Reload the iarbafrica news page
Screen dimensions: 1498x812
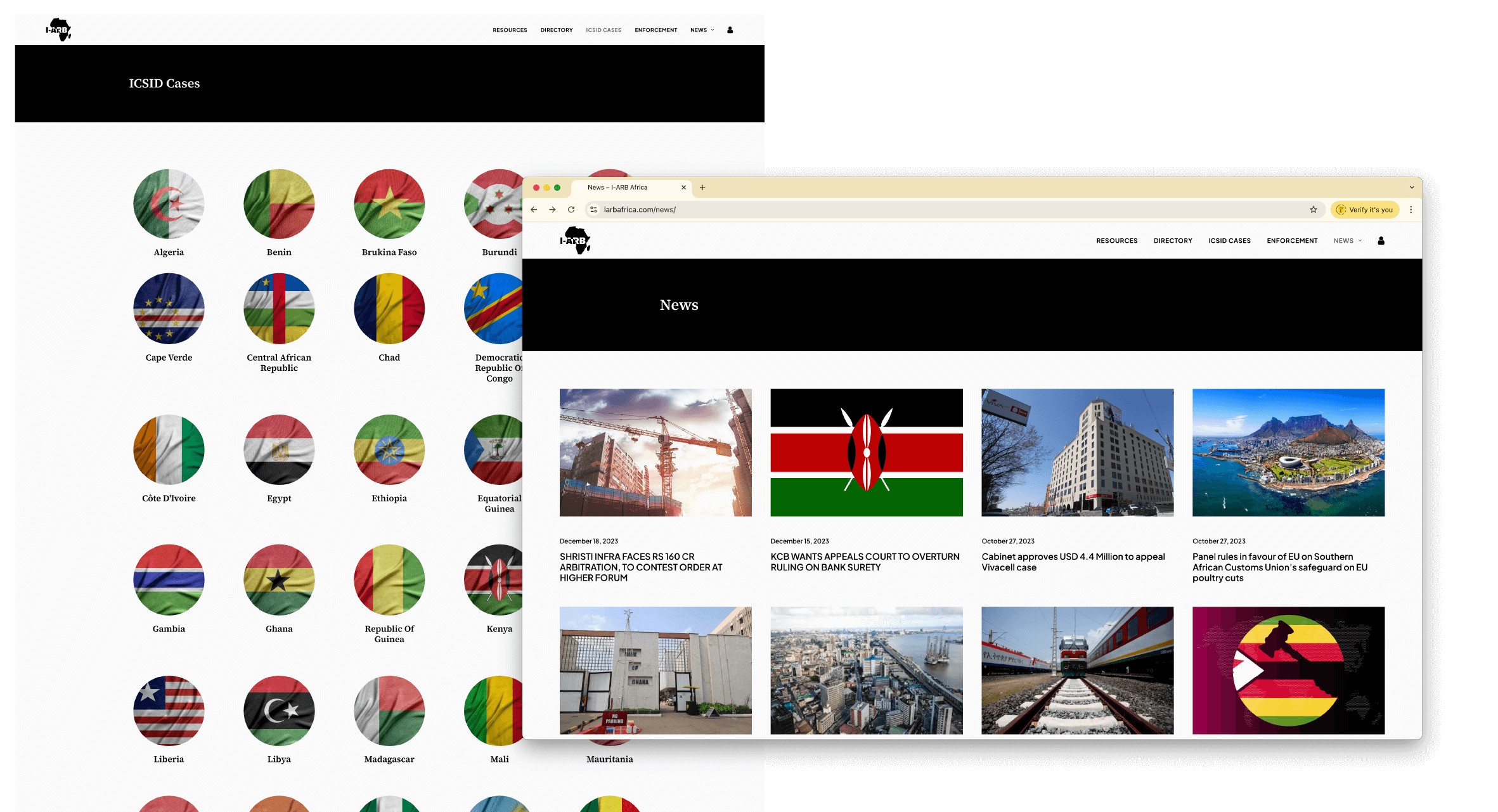(571, 210)
